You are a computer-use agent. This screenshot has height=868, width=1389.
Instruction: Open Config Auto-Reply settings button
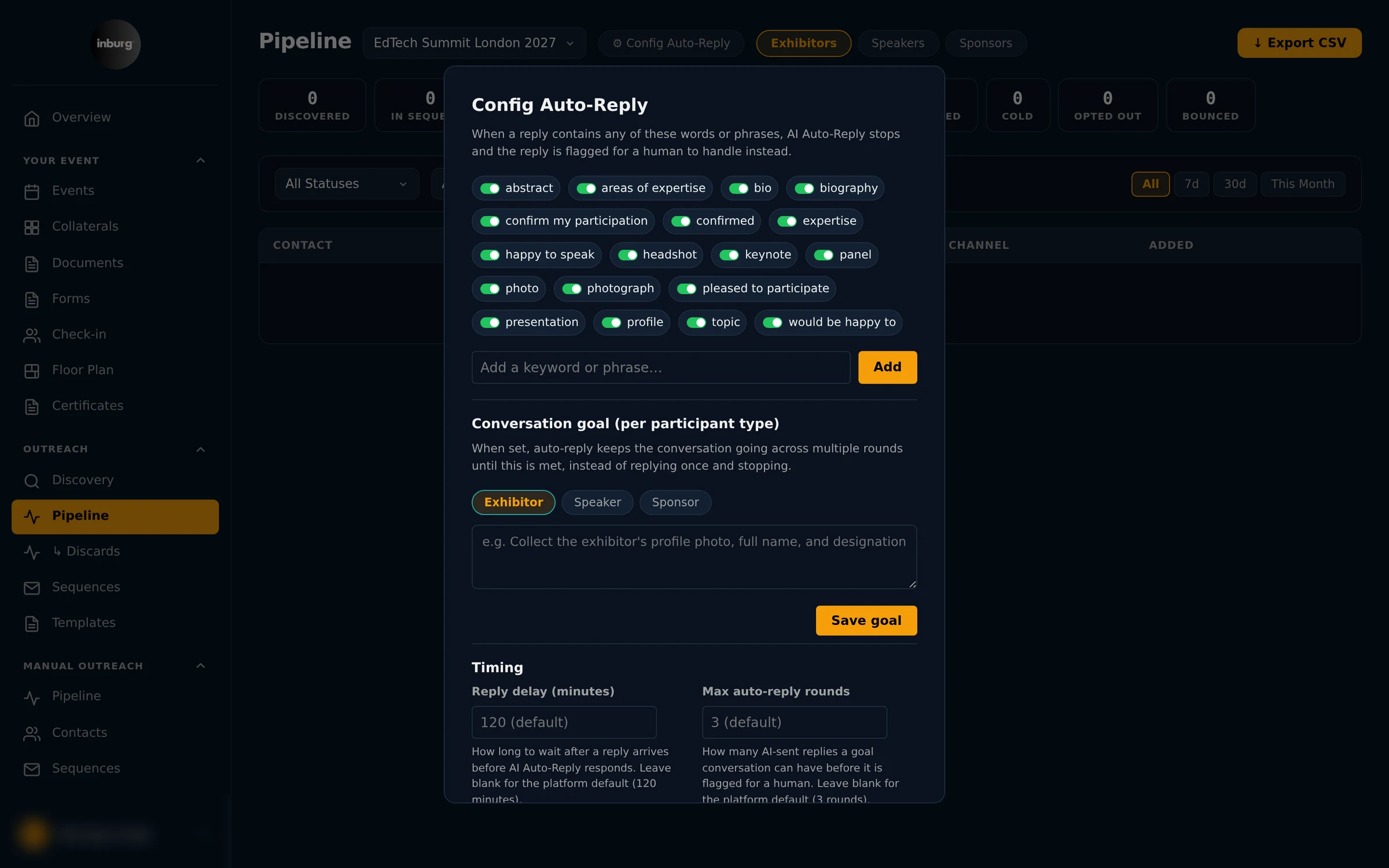click(x=671, y=43)
